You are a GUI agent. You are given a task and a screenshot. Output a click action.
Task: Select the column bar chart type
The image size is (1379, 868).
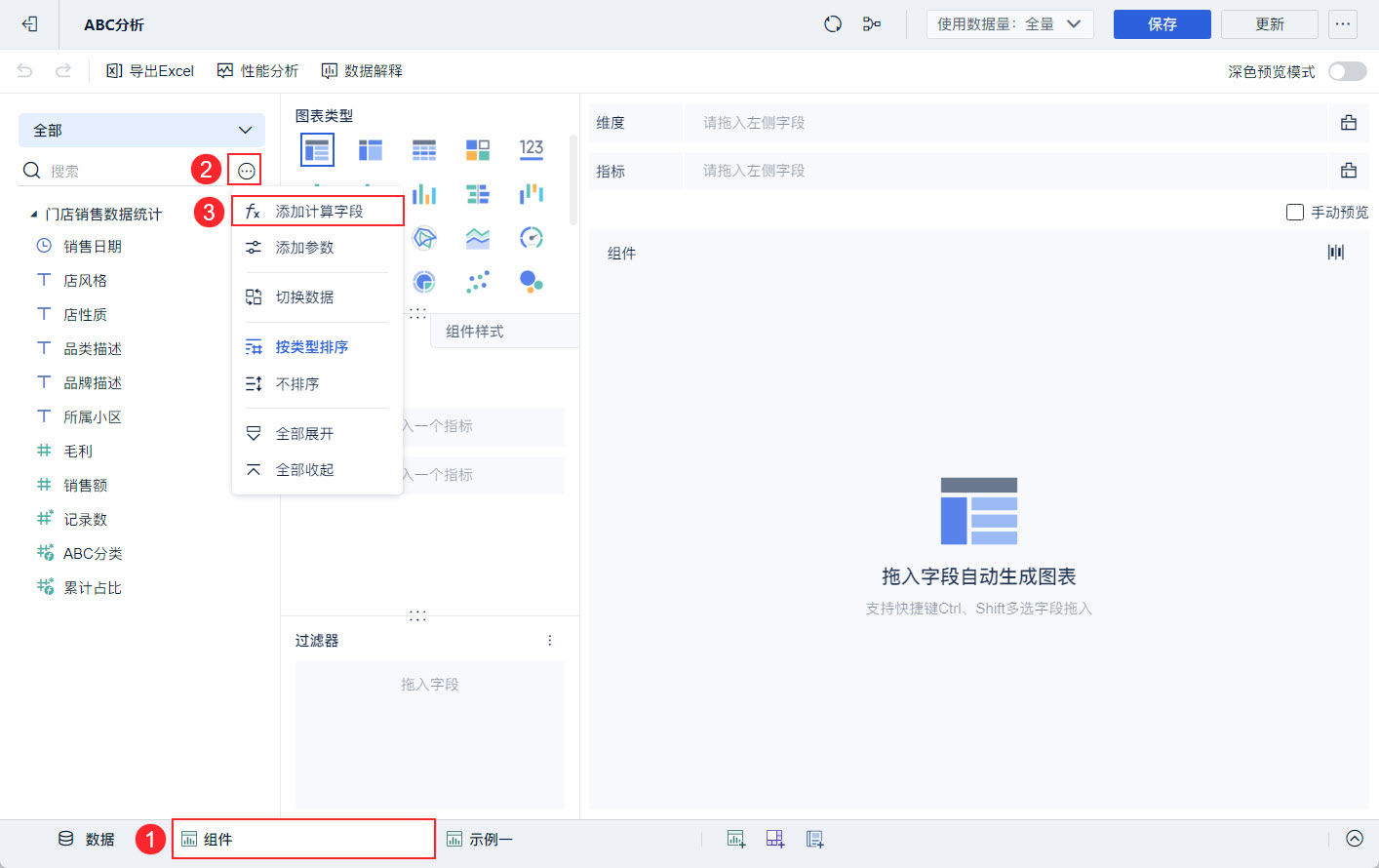click(x=424, y=194)
